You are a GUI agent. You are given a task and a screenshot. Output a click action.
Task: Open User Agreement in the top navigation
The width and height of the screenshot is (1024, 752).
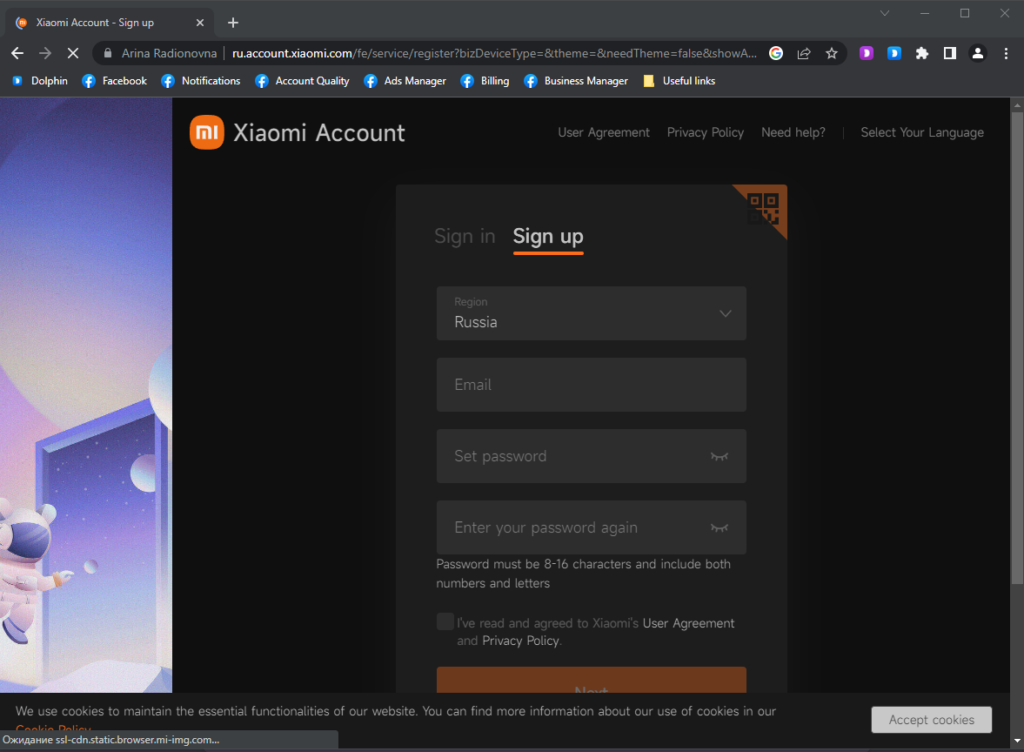point(603,133)
